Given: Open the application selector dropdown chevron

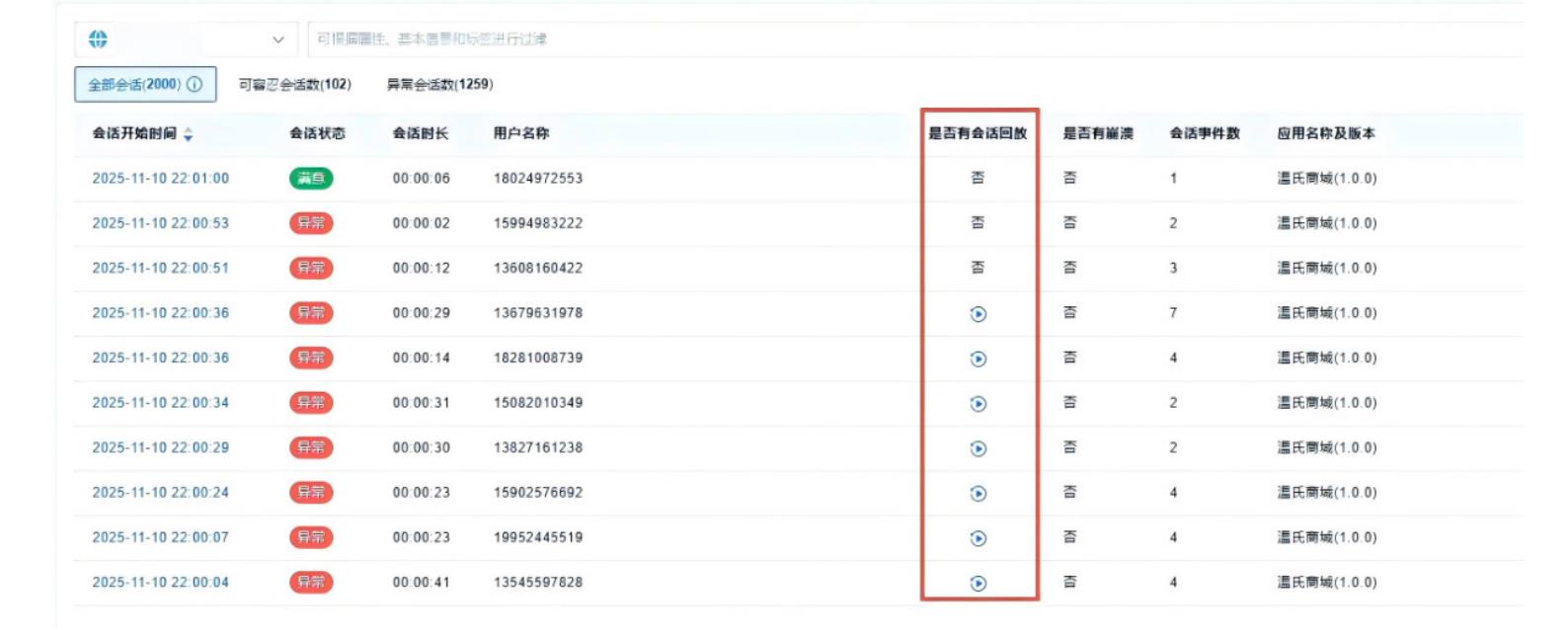Looking at the screenshot, I should (277, 40).
